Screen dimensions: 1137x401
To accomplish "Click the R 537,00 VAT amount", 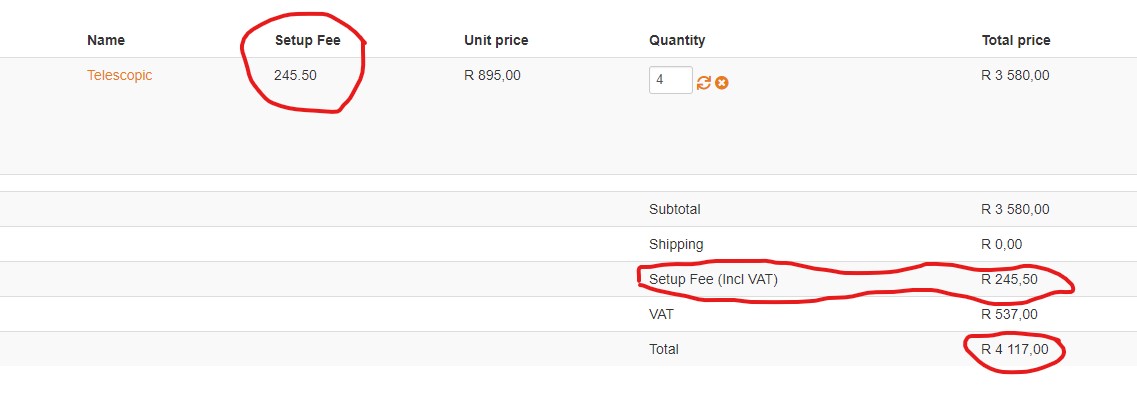I will [1010, 314].
